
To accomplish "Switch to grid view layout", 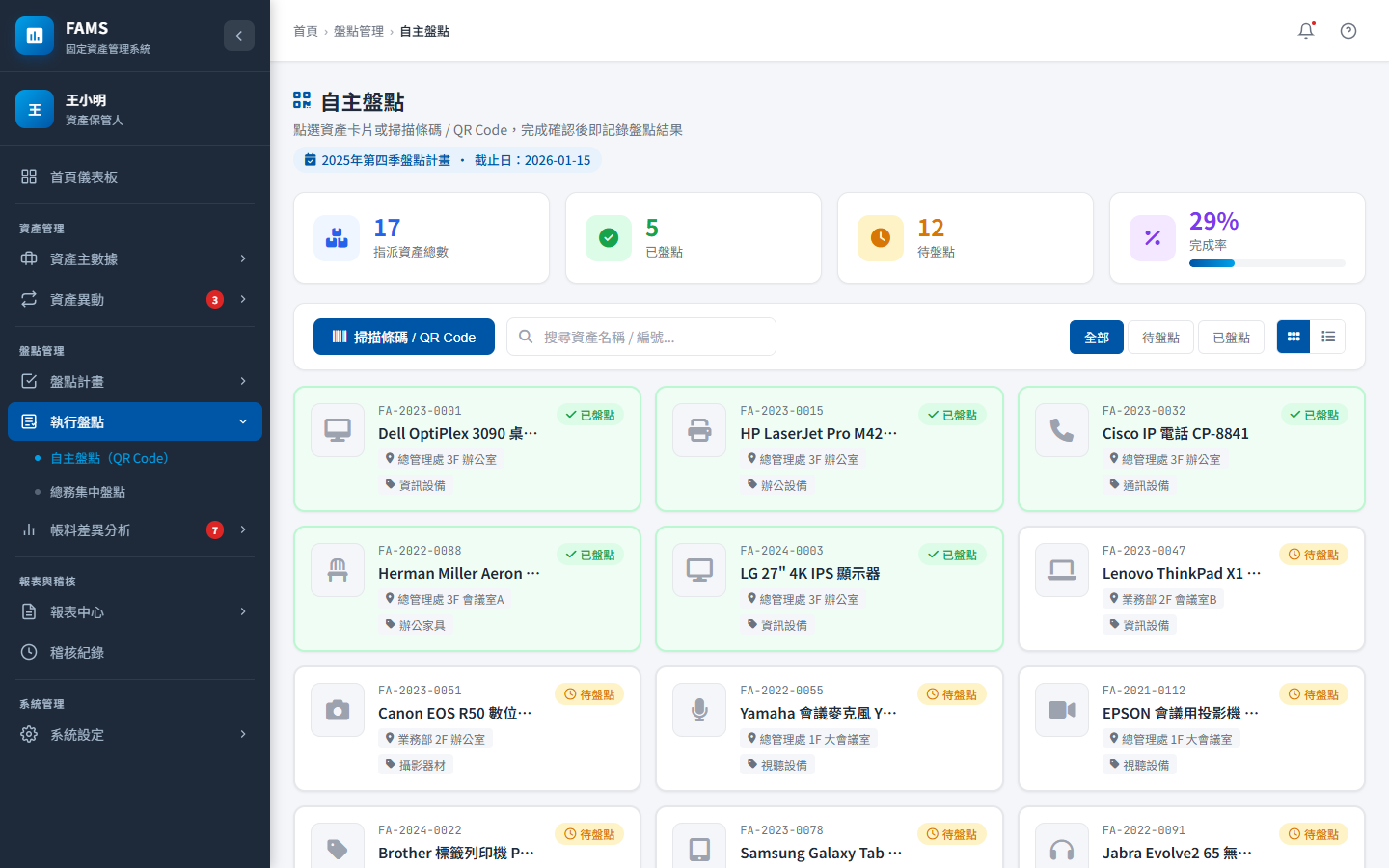I will click(x=1294, y=337).
